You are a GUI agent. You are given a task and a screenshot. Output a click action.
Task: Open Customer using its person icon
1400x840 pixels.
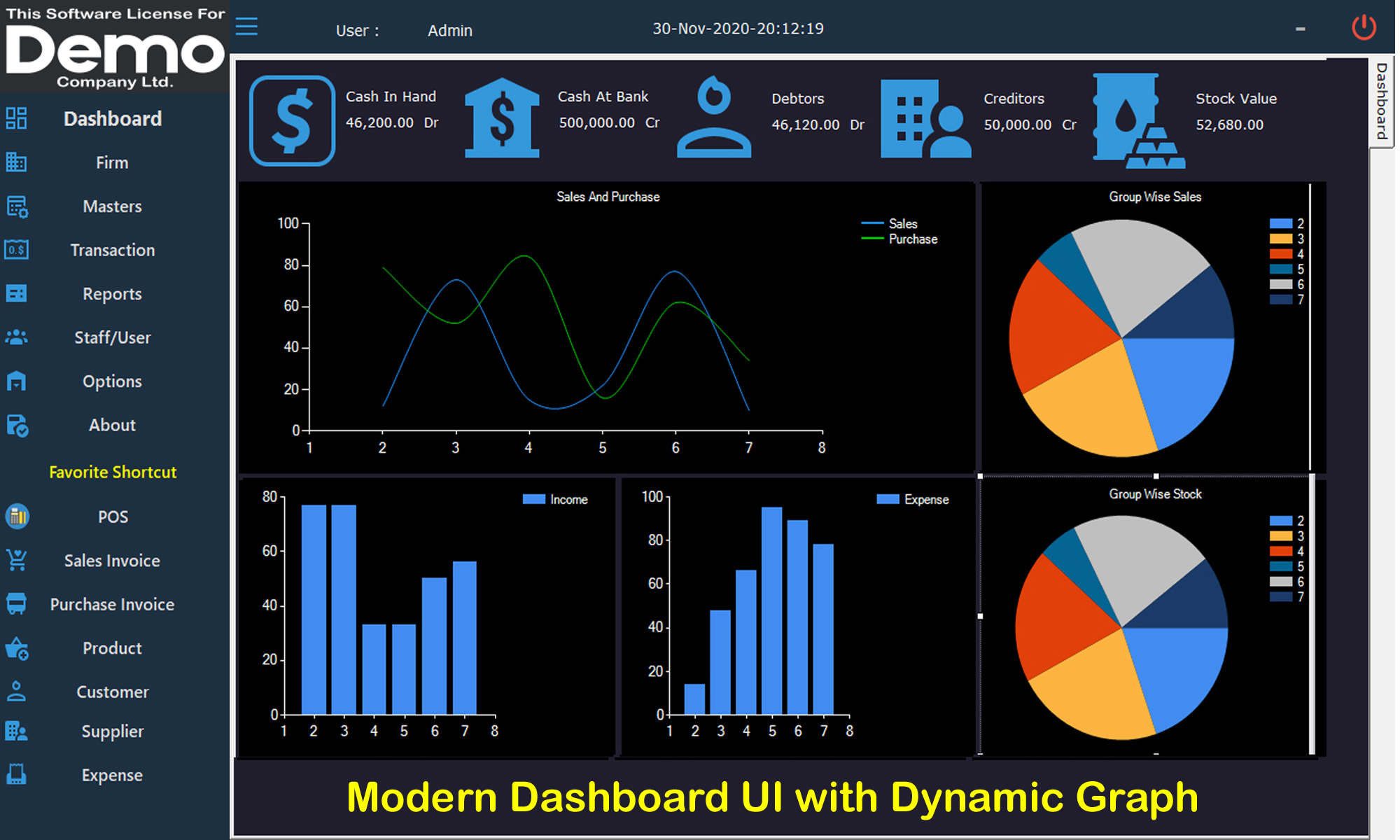(x=17, y=692)
